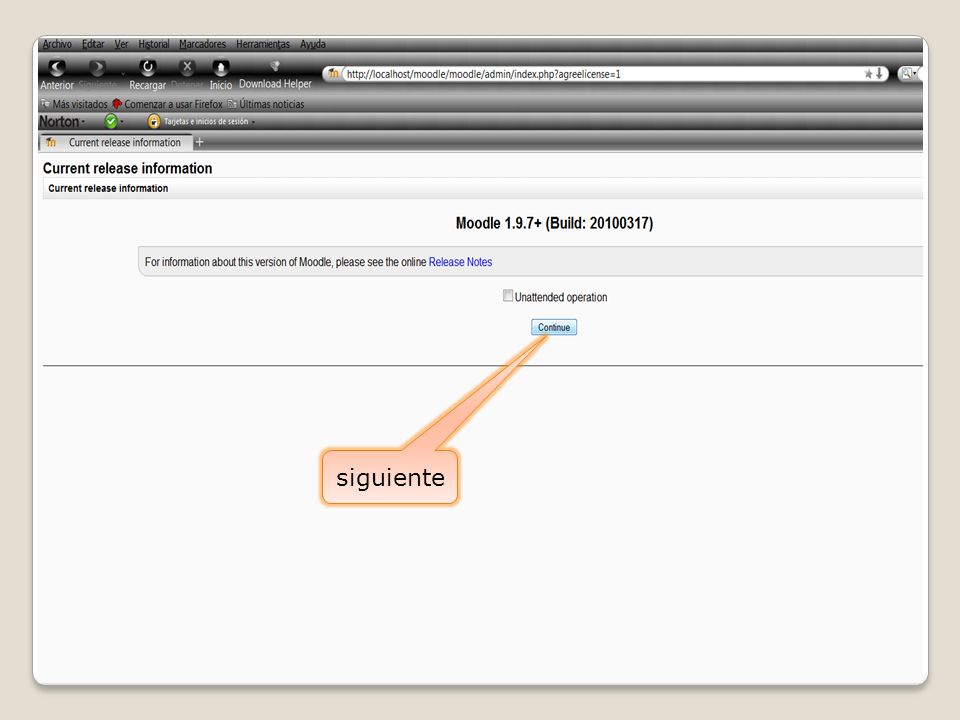Open Tarjetas e inicios de sesión dropdown
The width and height of the screenshot is (960, 720).
point(209,121)
